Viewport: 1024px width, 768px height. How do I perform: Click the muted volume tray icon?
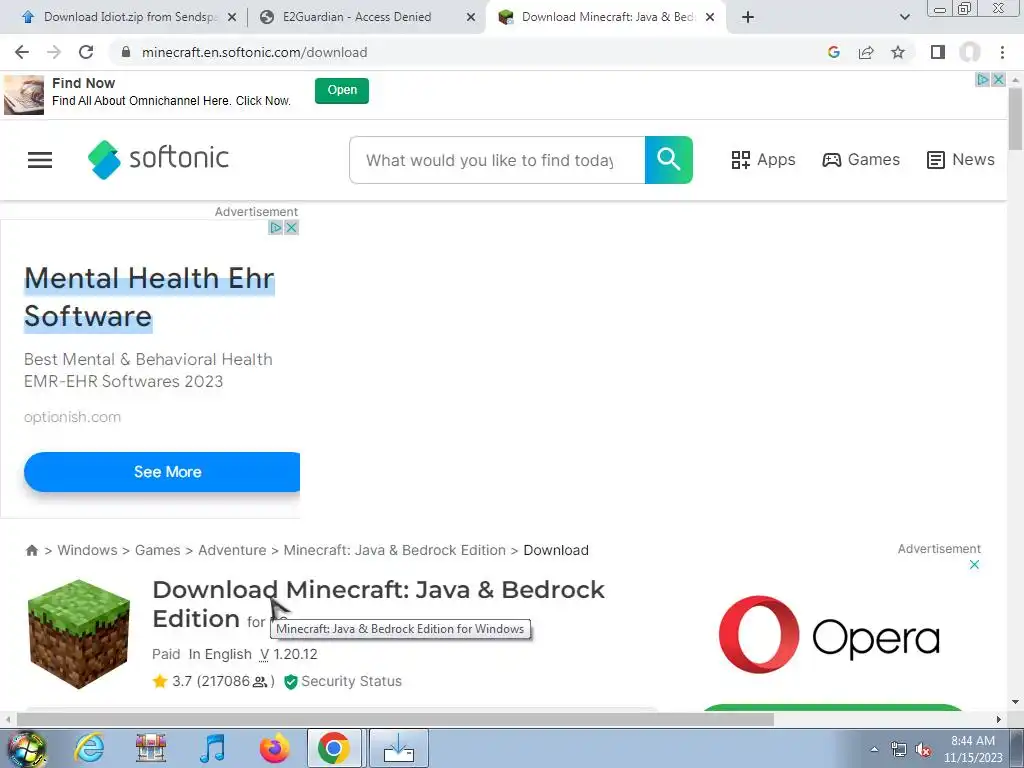click(923, 750)
